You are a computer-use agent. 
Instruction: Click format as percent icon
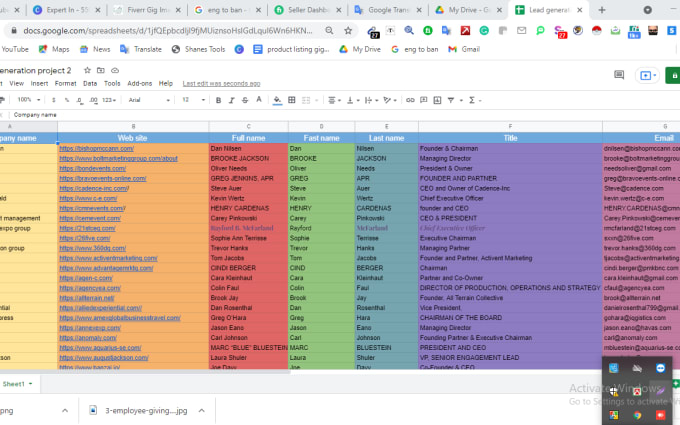pyautogui.click(x=66, y=100)
